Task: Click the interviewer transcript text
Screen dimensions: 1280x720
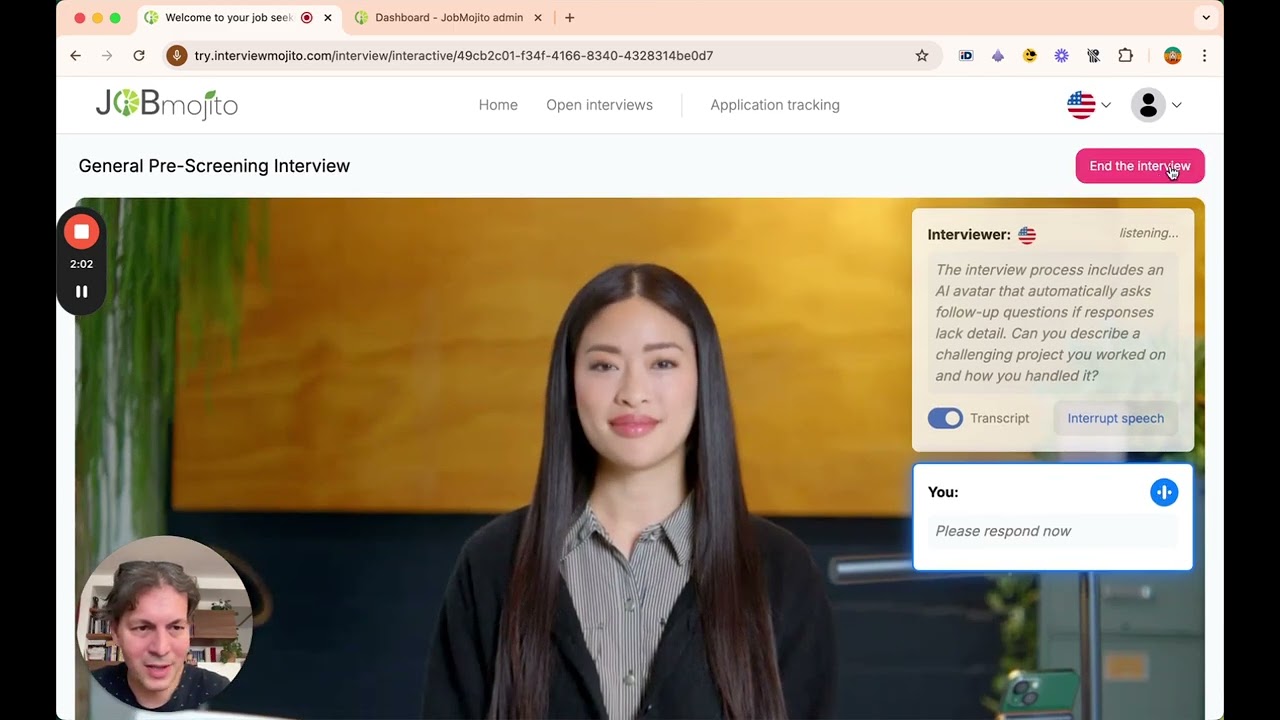Action: pos(1052,323)
